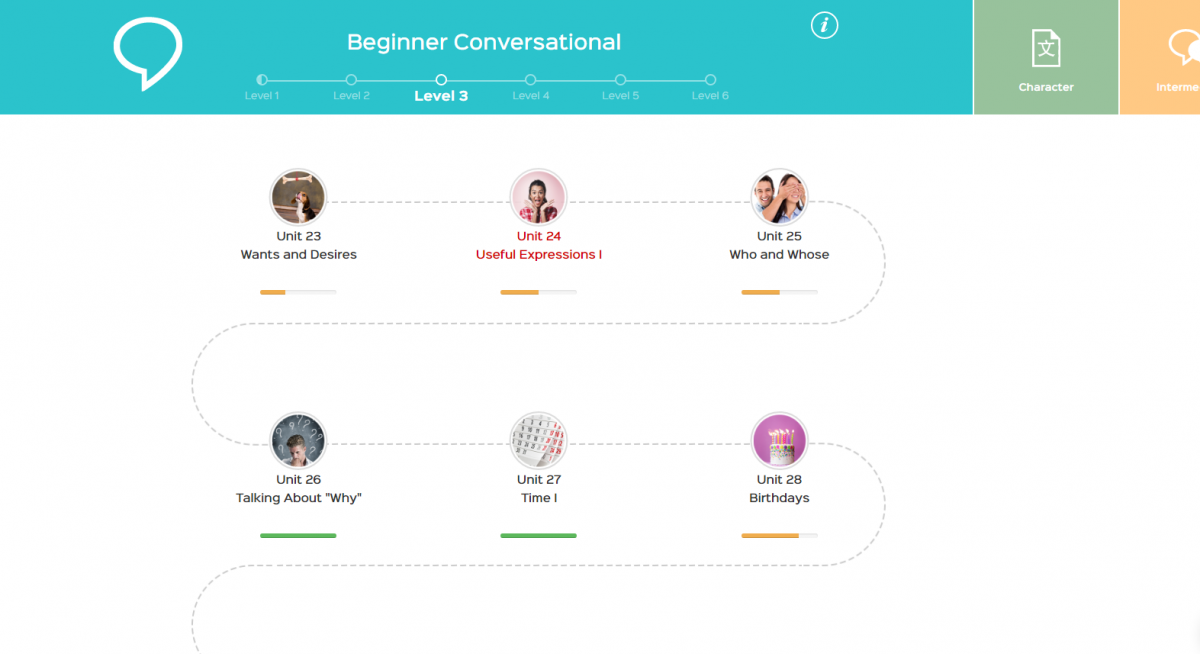The image size is (1200, 654).
Task: Click the Wants and Desires title
Action: point(298,255)
